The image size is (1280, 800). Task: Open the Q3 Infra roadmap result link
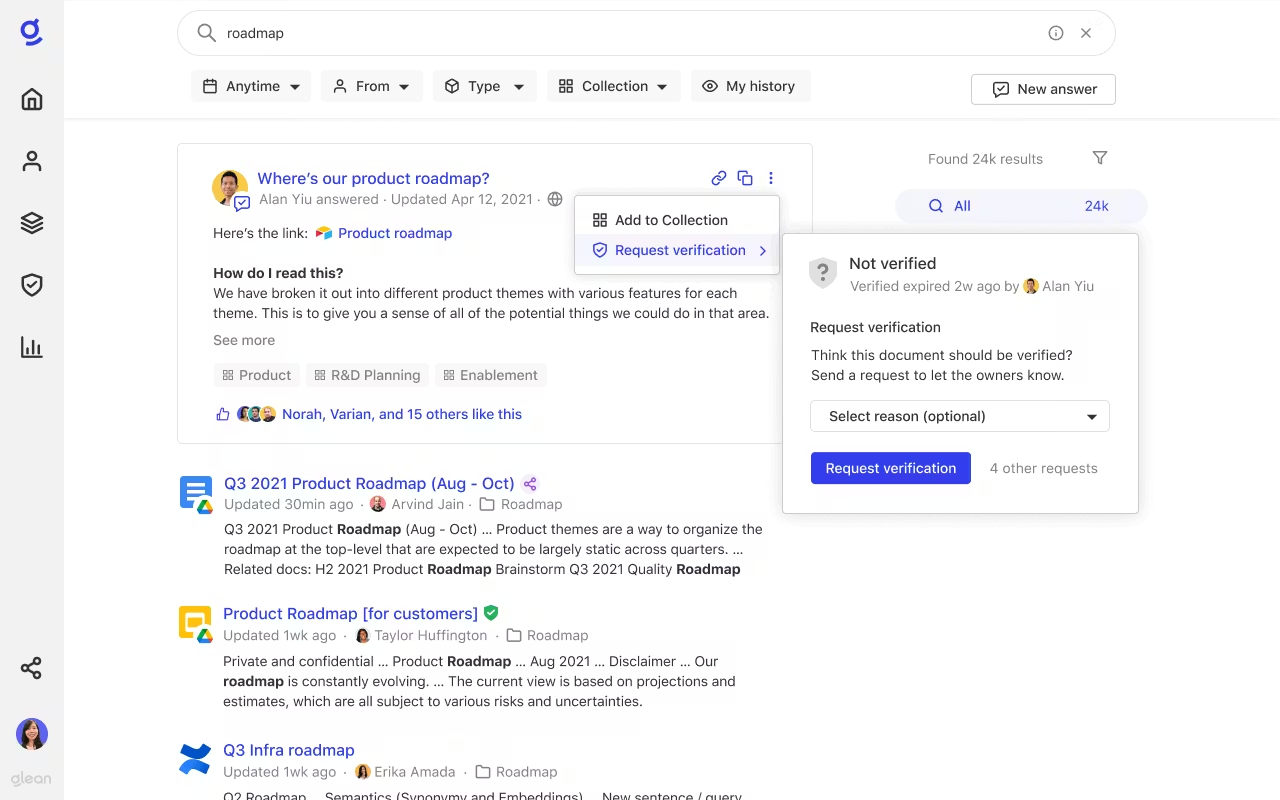pyautogui.click(x=288, y=749)
